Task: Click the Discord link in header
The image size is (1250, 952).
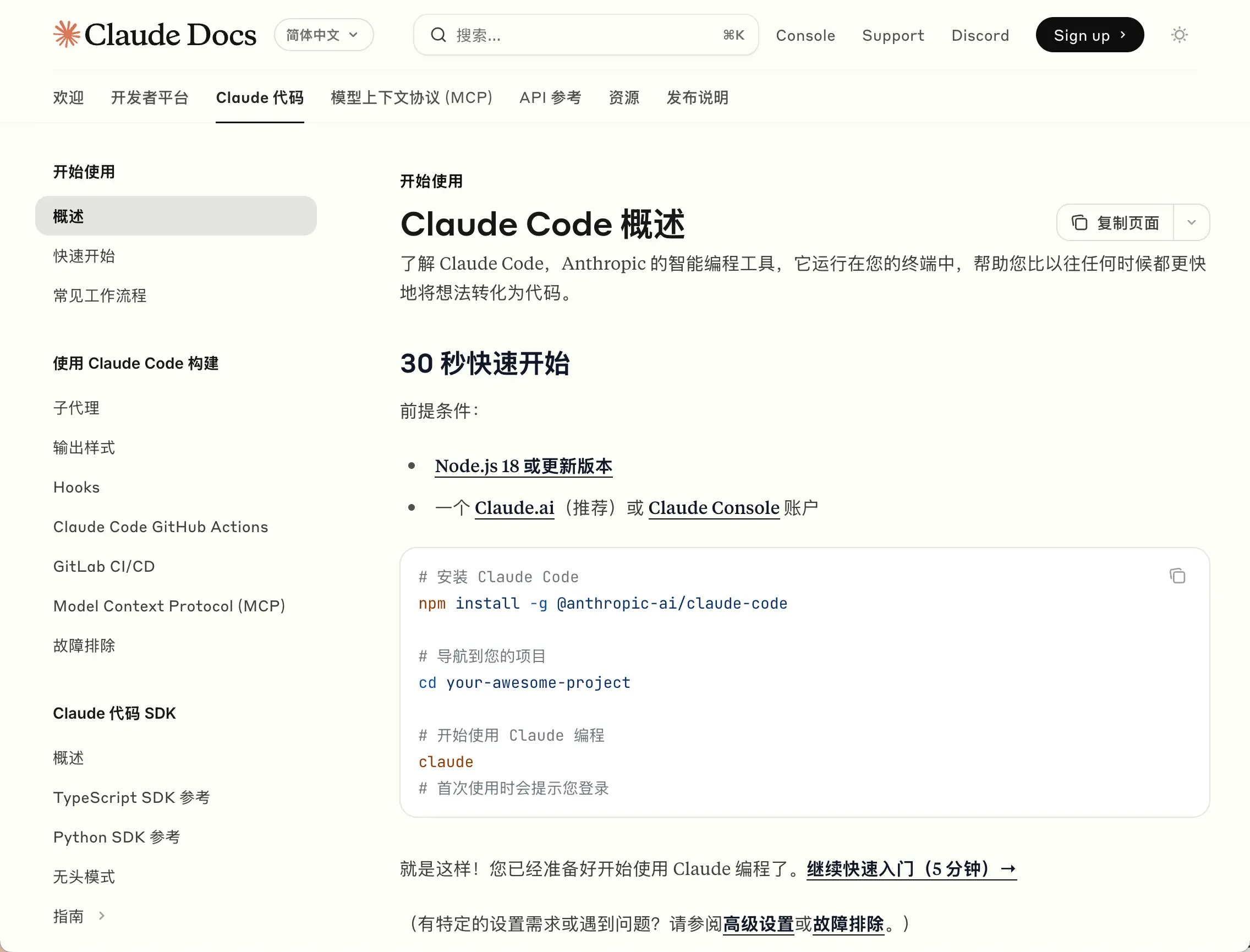Action: (980, 35)
